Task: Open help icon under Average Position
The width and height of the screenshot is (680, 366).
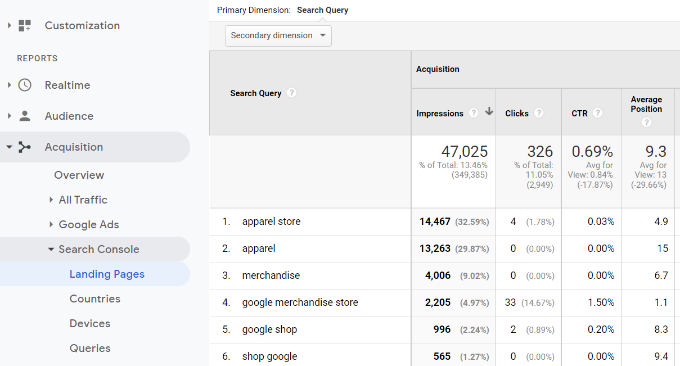Action: [646, 122]
